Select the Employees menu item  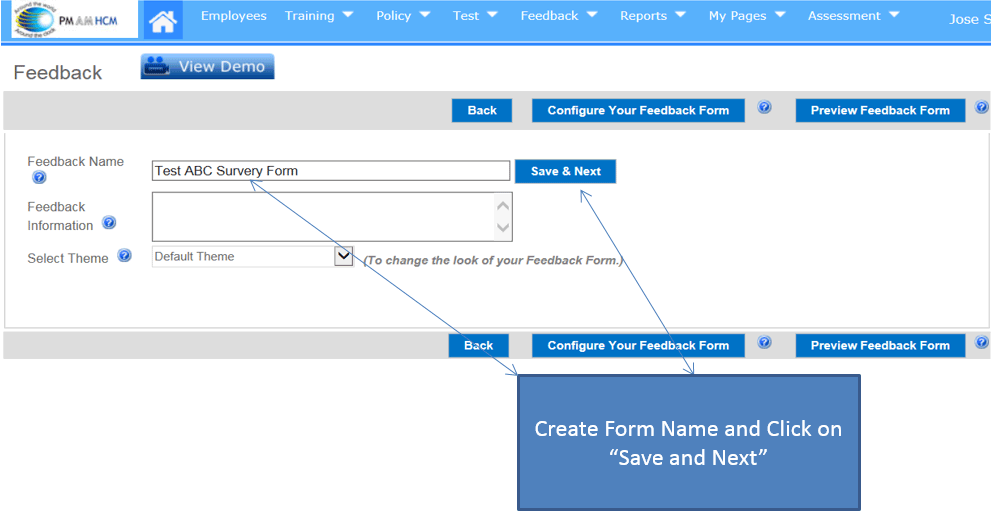234,16
